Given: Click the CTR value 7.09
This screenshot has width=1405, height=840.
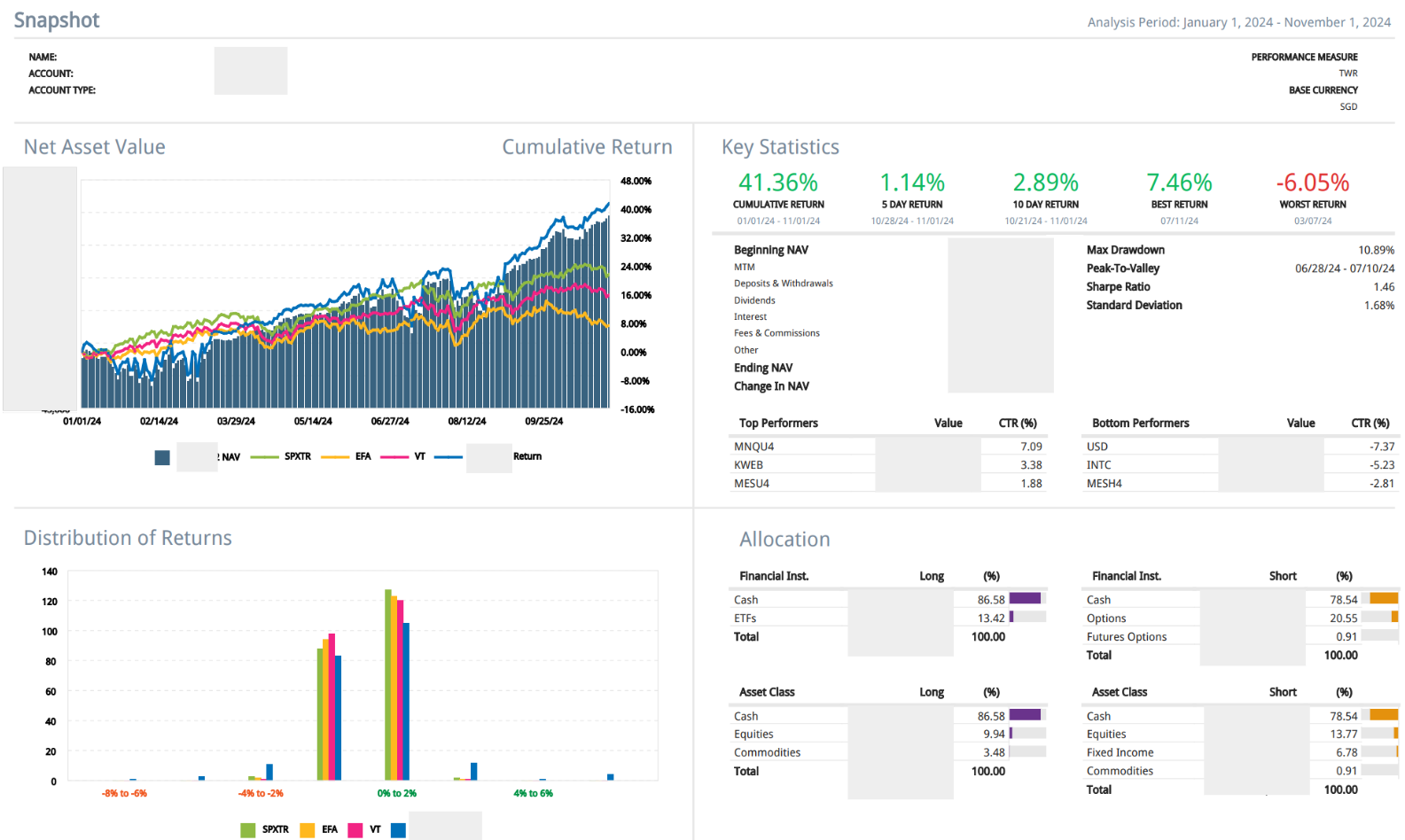Looking at the screenshot, I should 1031,447.
